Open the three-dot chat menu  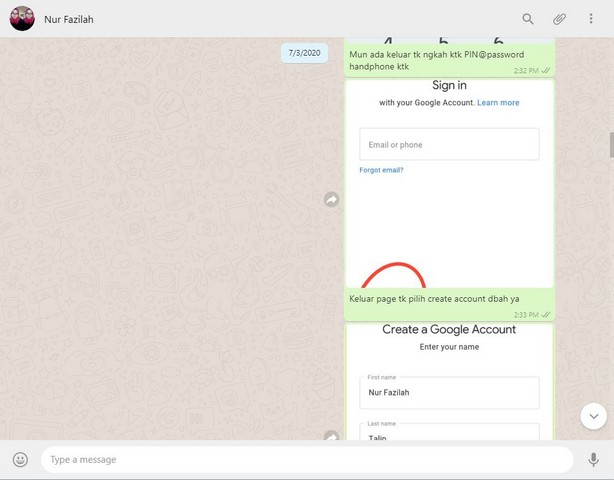(x=591, y=19)
